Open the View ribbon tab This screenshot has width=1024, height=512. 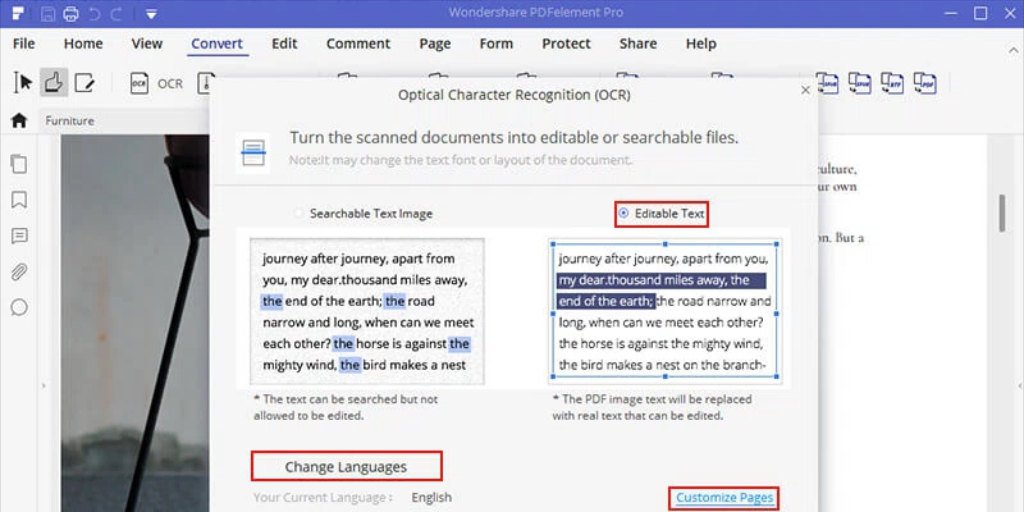point(146,44)
